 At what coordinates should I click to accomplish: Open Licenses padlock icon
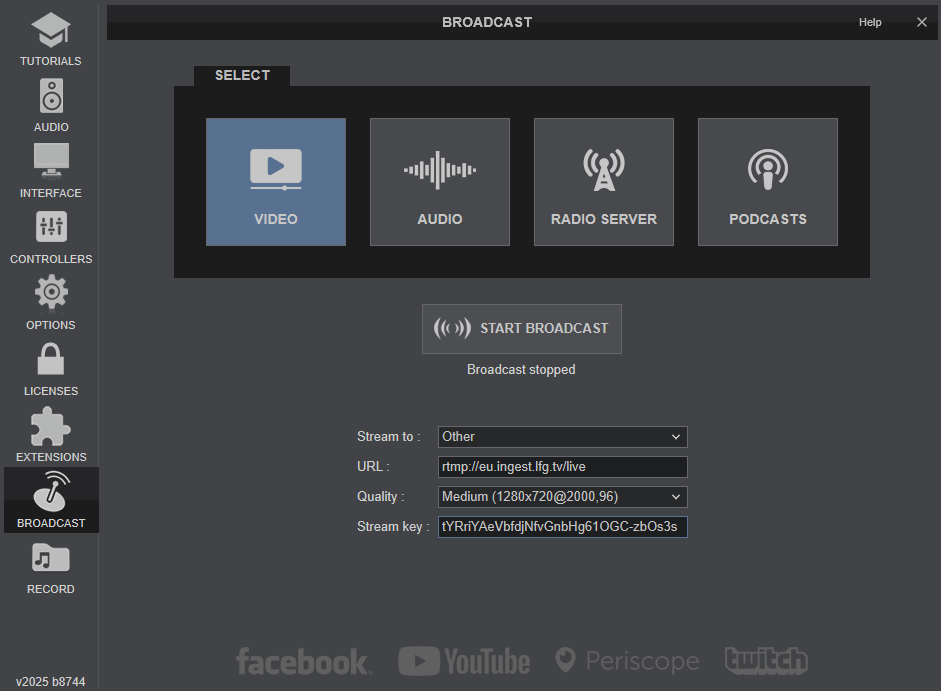click(50, 369)
